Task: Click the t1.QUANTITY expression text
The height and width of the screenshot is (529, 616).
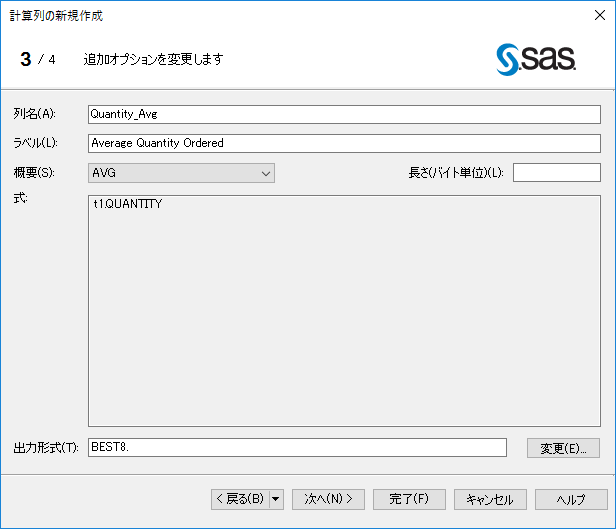Action: (x=127, y=204)
